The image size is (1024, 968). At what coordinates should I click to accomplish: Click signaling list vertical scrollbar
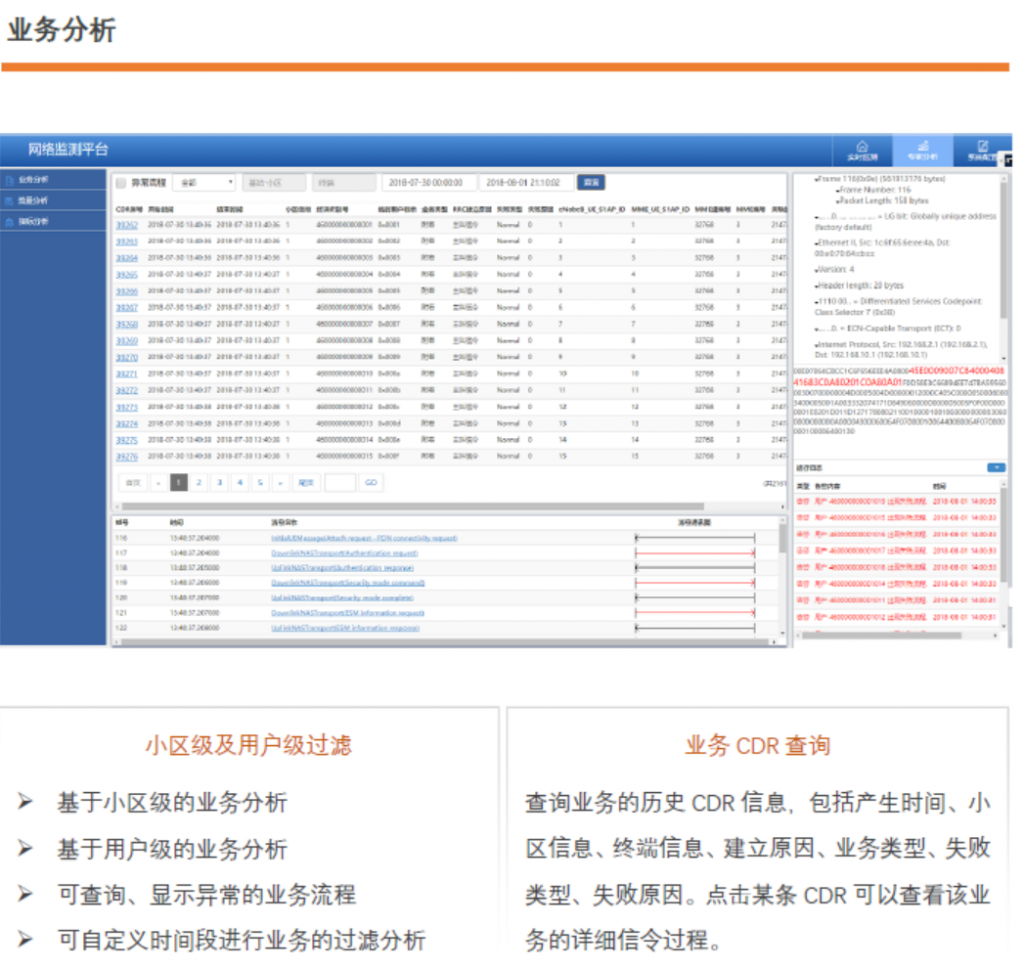[782, 540]
